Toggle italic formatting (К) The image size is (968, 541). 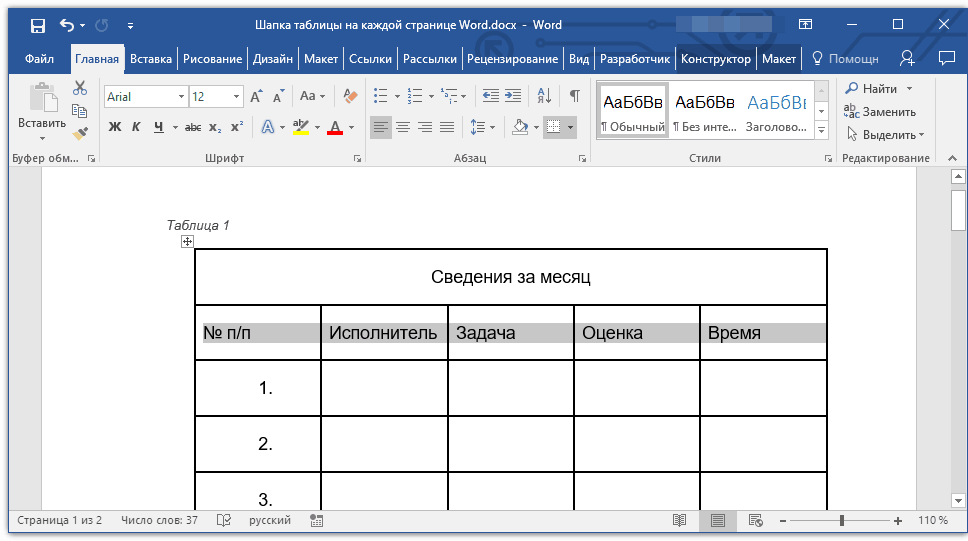click(x=137, y=127)
